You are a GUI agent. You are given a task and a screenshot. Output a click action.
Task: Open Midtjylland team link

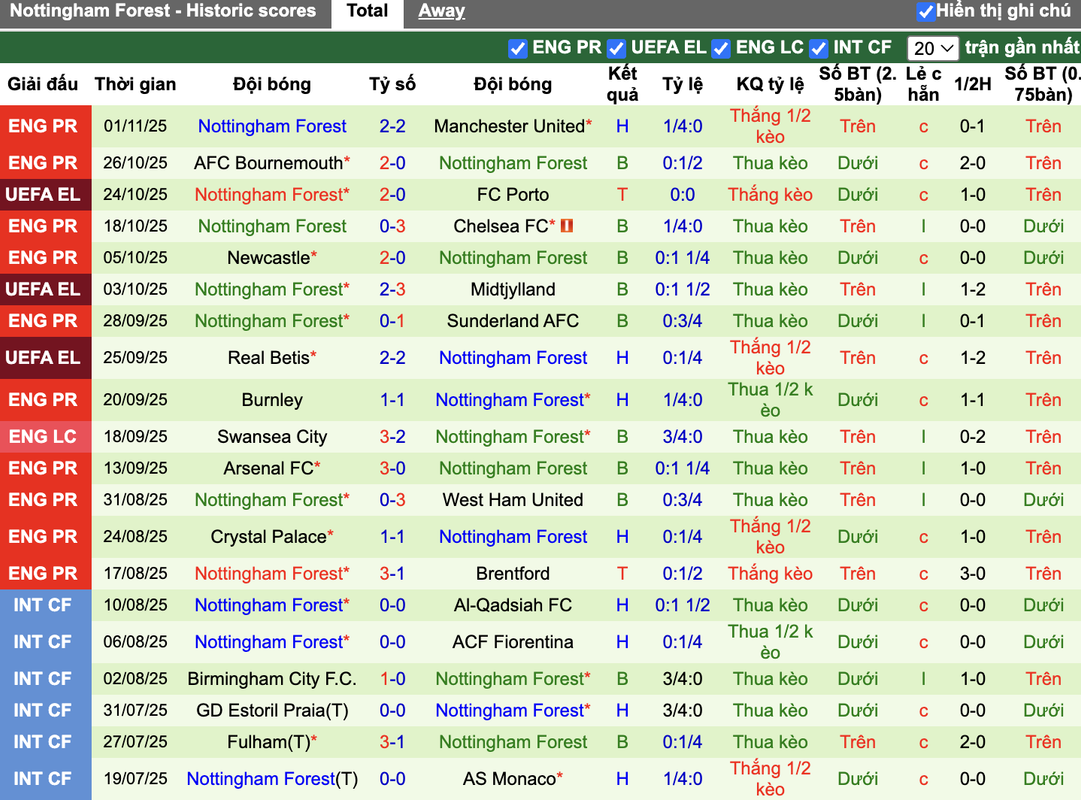pyautogui.click(x=513, y=290)
